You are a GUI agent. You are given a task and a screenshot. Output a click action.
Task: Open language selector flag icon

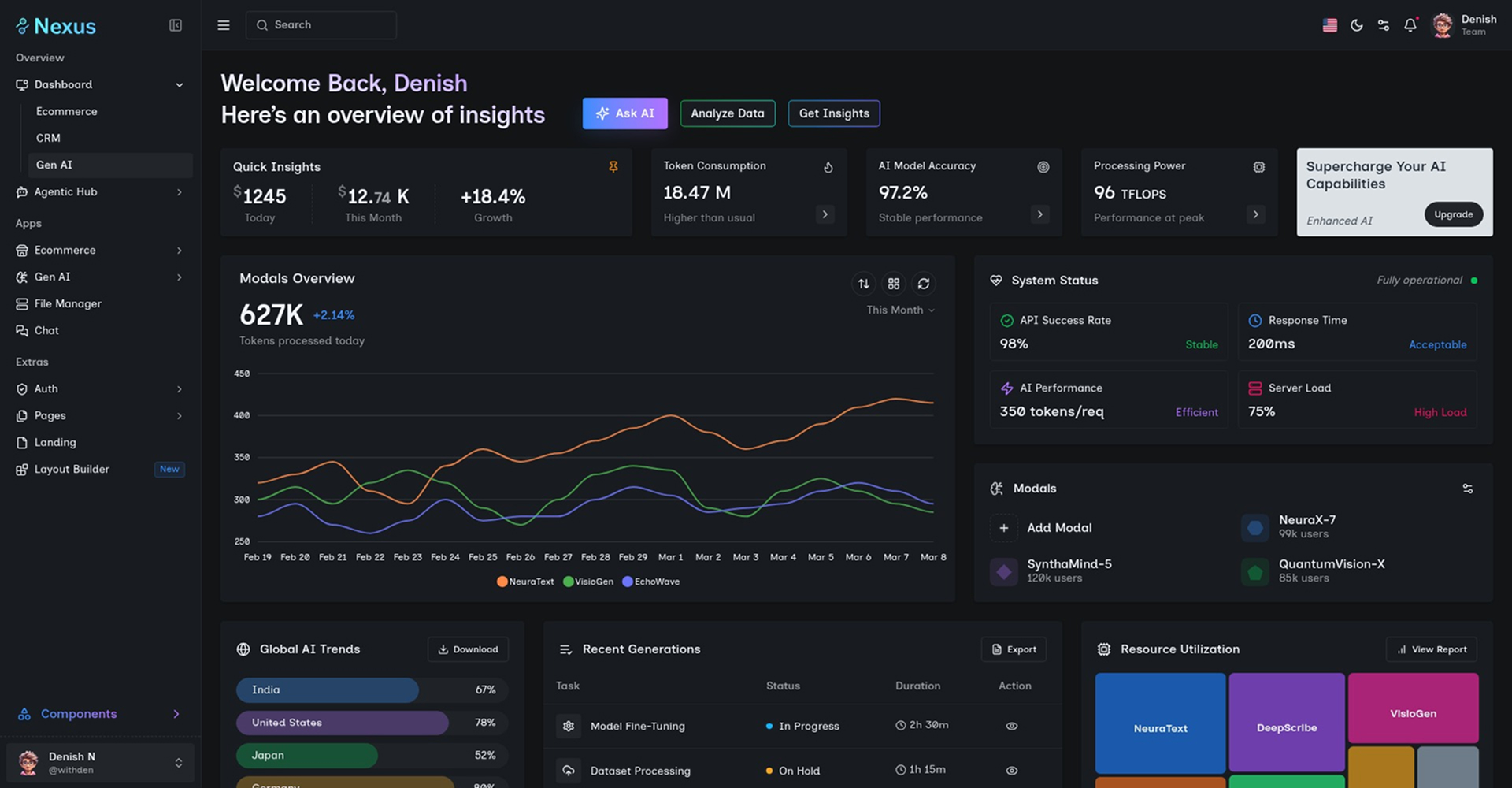click(1329, 25)
